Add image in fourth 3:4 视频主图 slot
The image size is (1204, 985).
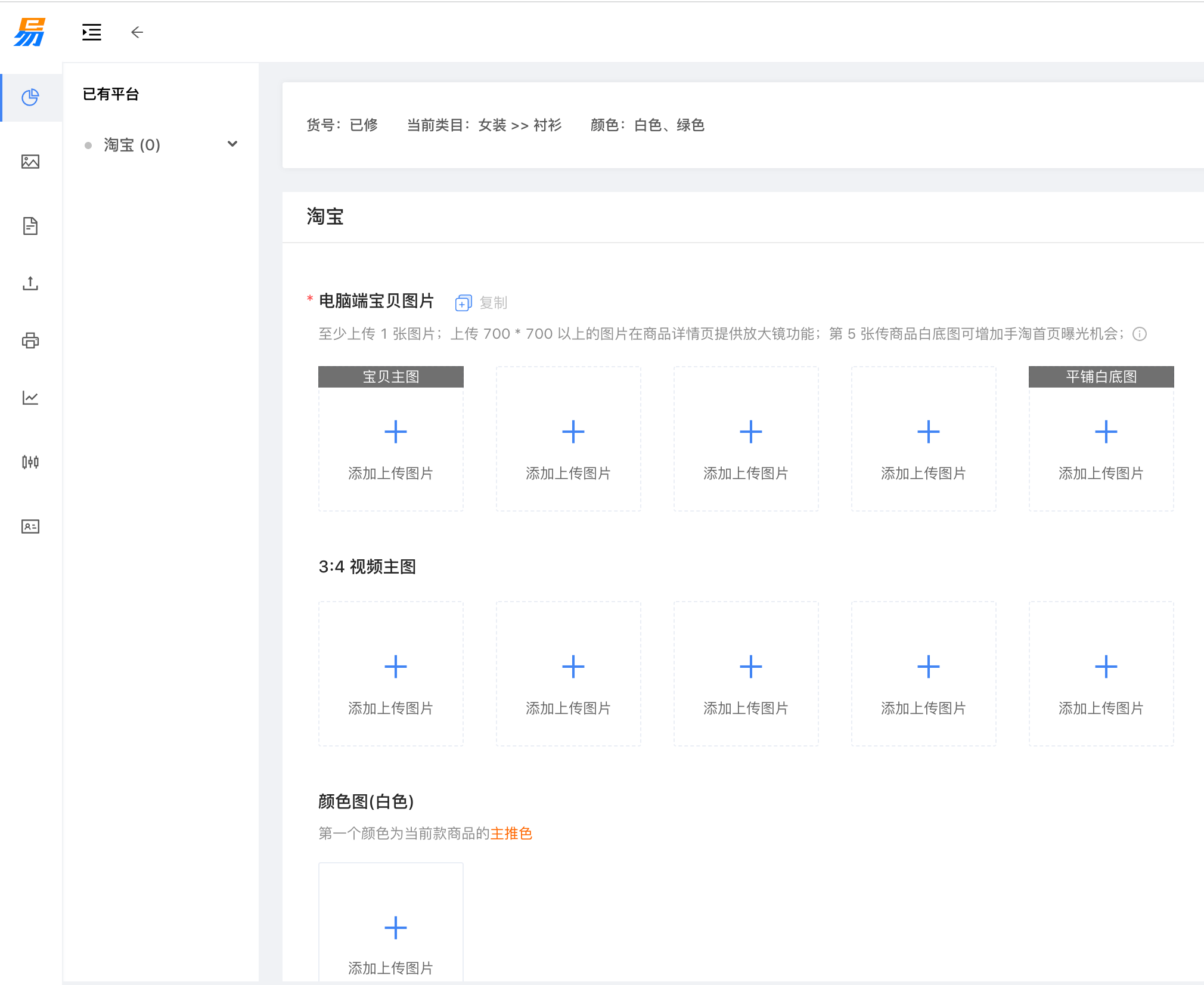pyautogui.click(x=924, y=674)
